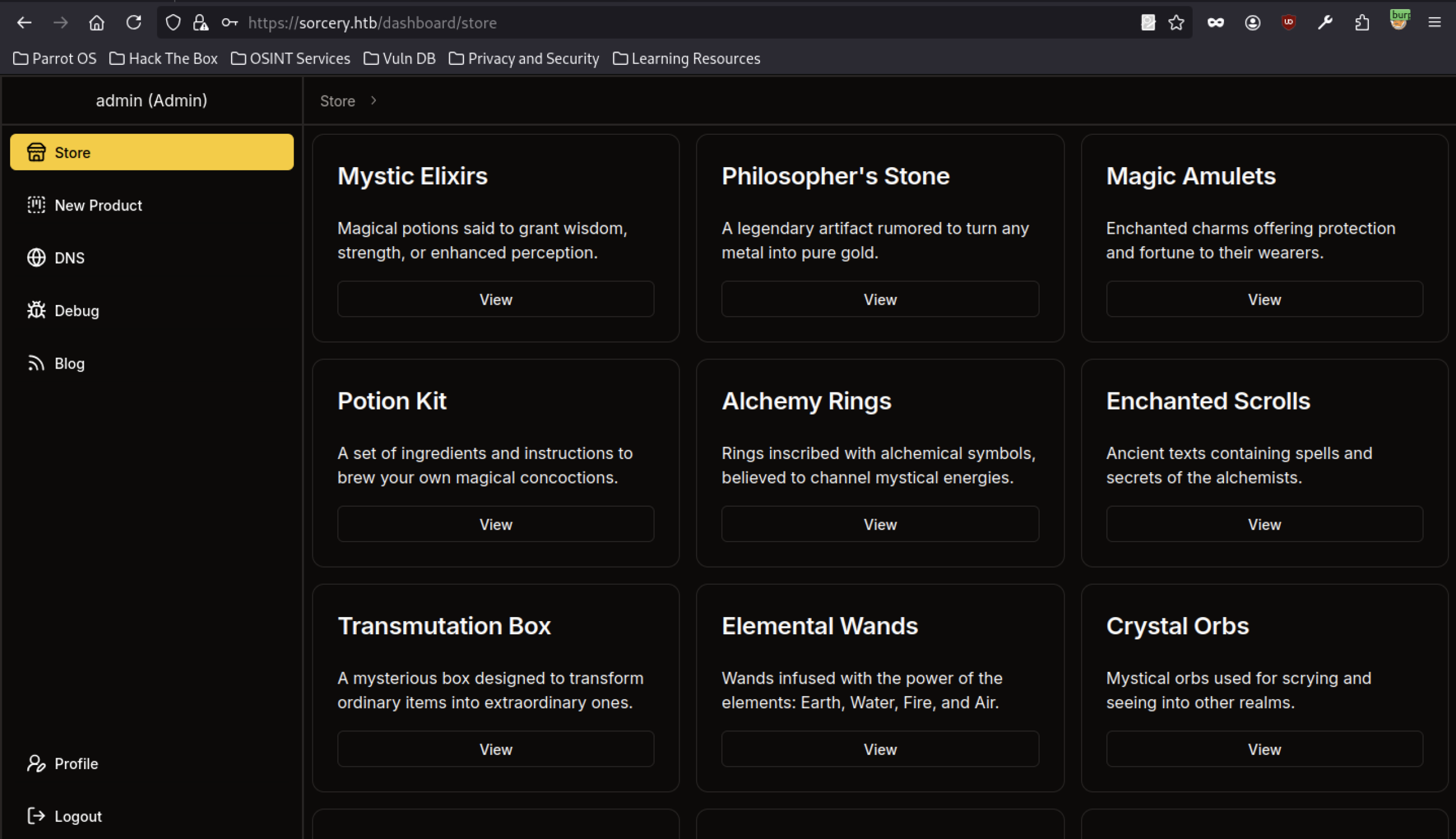The width and height of the screenshot is (1456, 839).
Task: View the Crystal Orbs product
Action: [1264, 749]
